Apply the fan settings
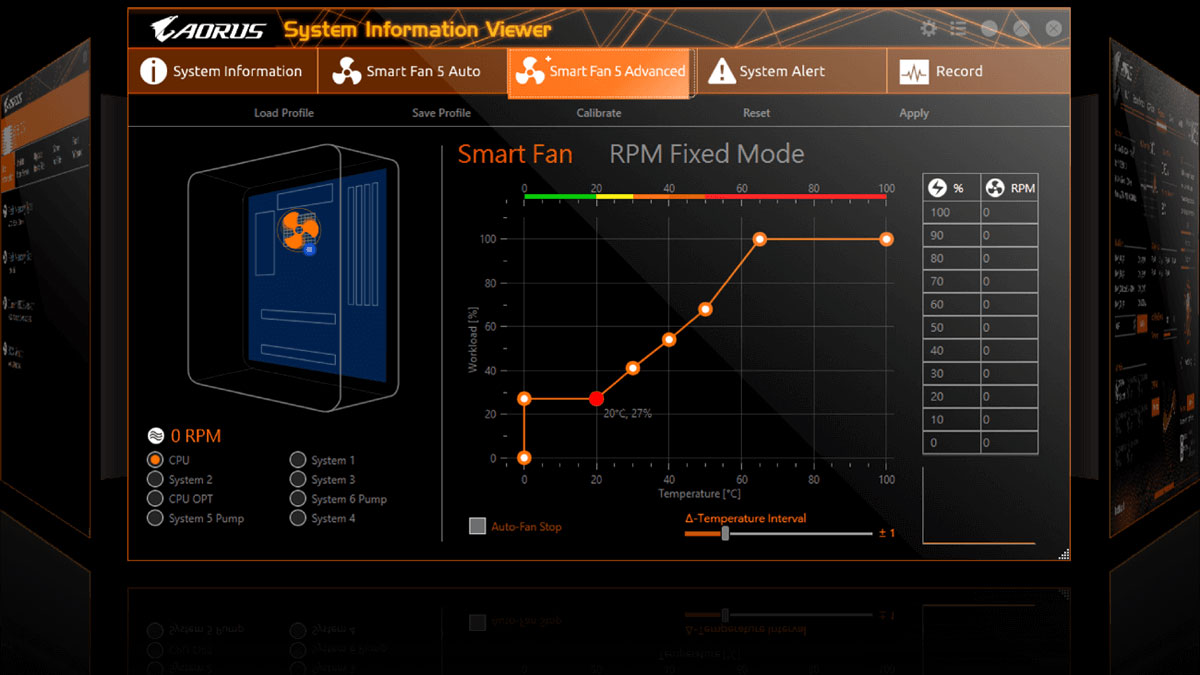Viewport: 1200px width, 675px height. coord(914,113)
